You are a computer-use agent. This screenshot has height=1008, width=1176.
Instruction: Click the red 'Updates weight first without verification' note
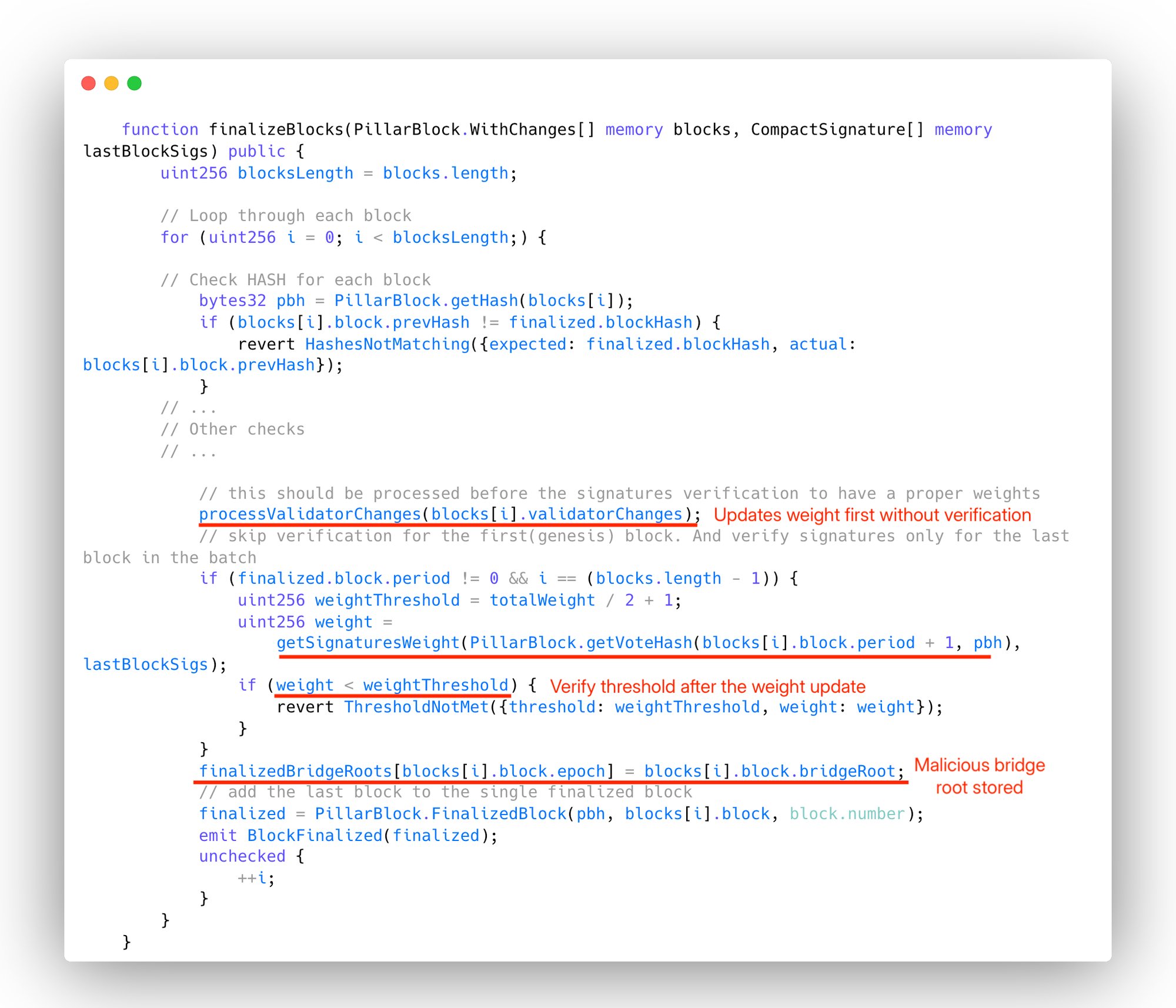click(872, 515)
